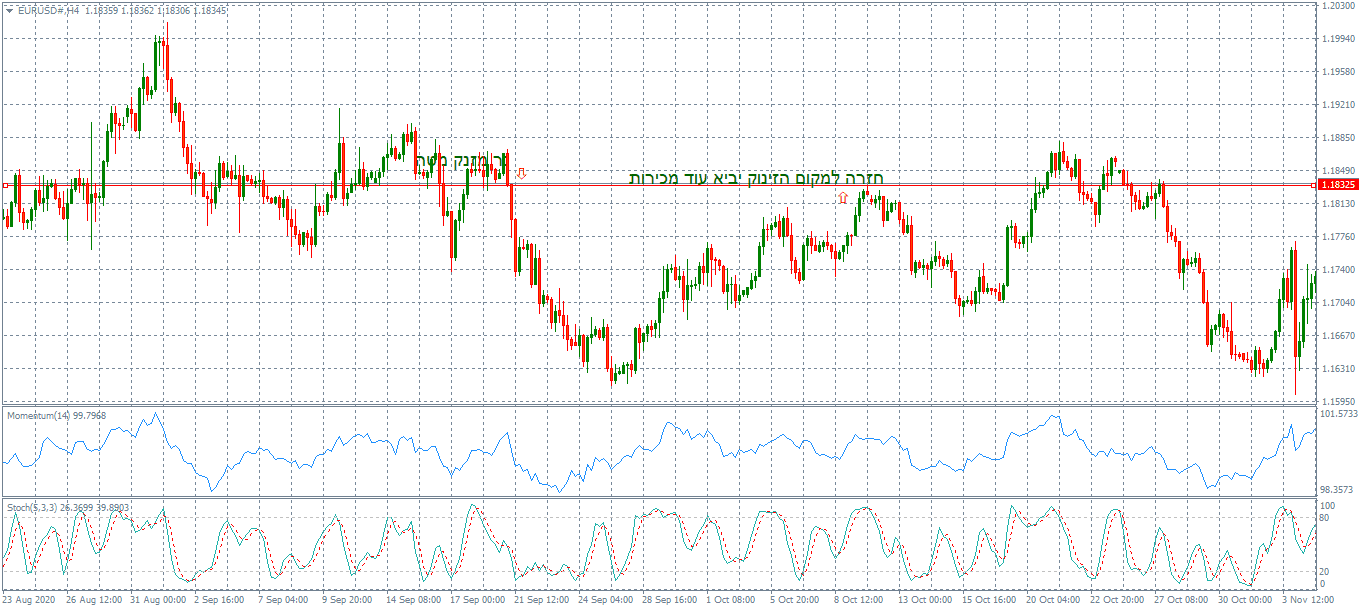Click Stochastic scale value 100

[x=1327, y=506]
